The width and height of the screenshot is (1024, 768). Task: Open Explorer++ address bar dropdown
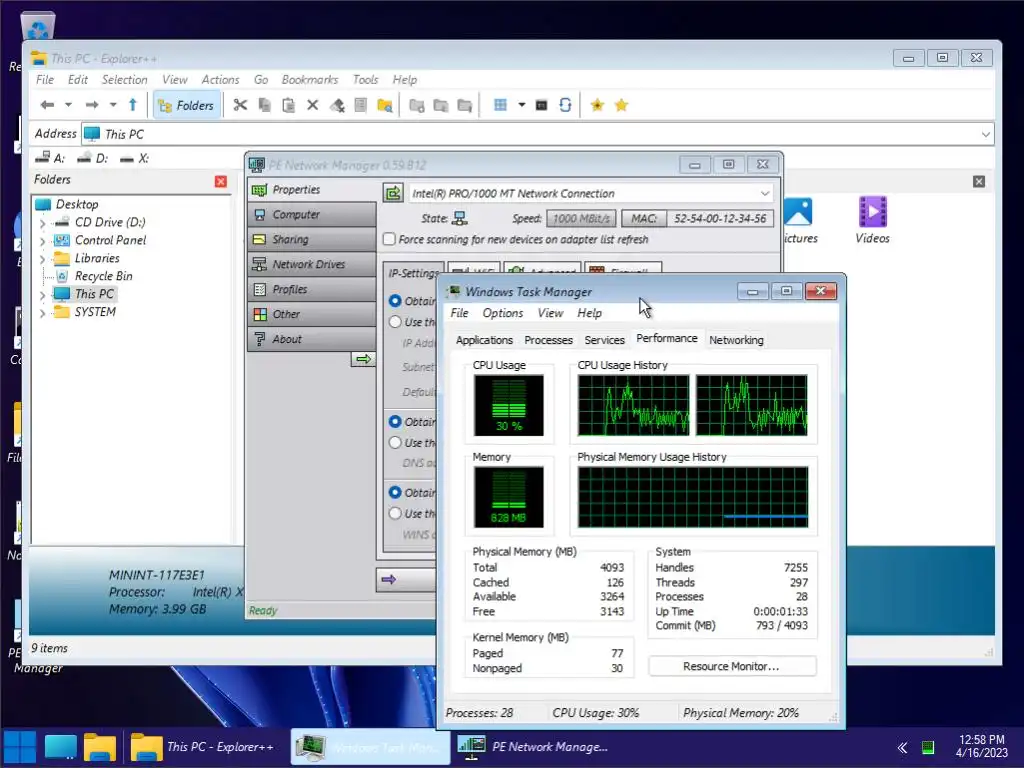[985, 135]
